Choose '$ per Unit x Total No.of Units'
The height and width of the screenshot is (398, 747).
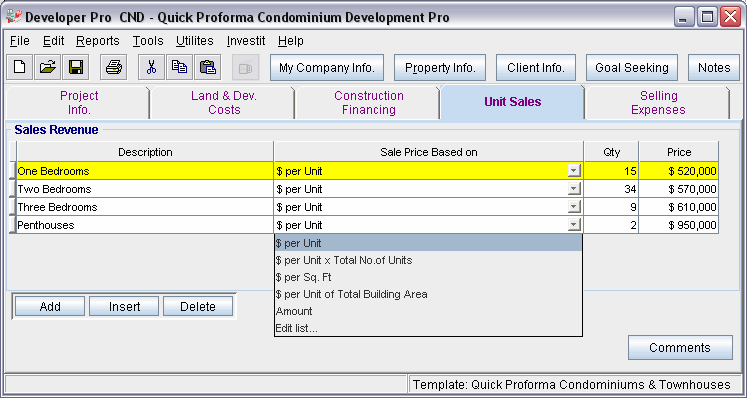click(x=428, y=260)
